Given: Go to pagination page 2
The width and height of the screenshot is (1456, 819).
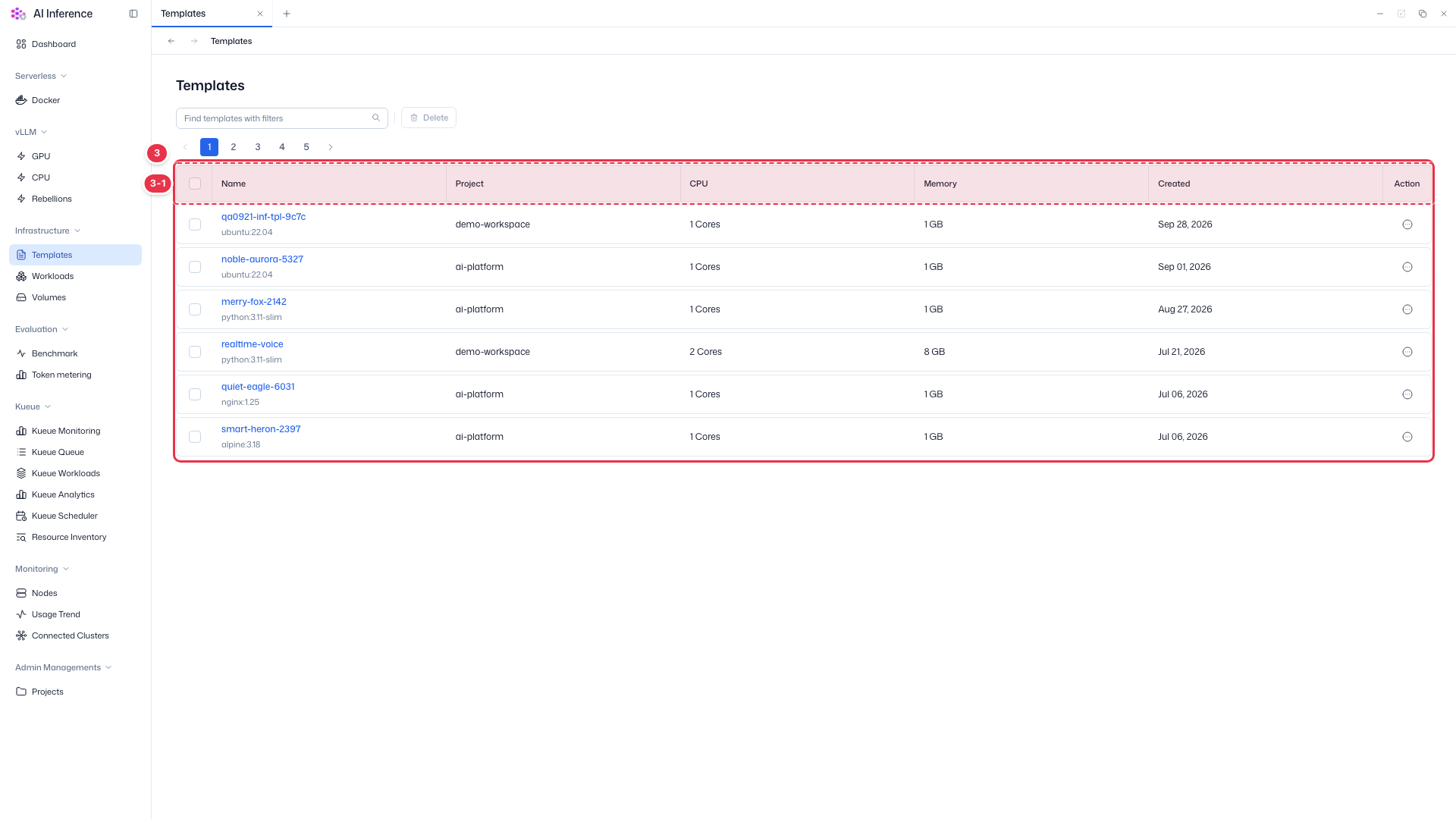Looking at the screenshot, I should click(x=234, y=147).
